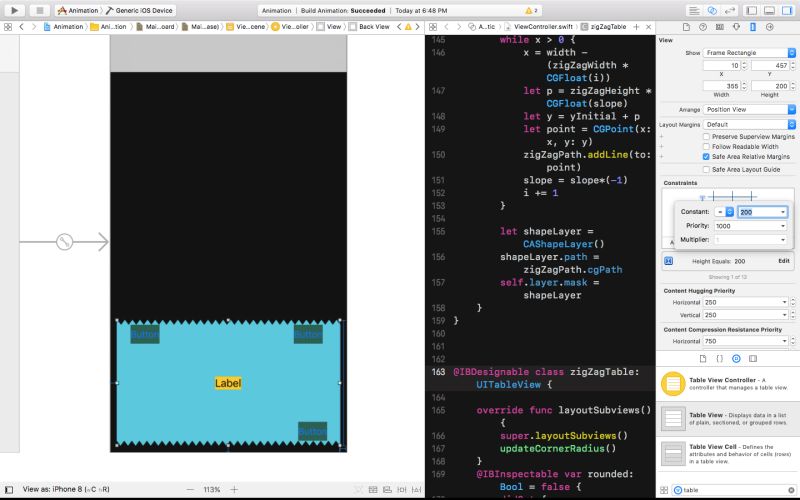Select the yellow Label on canvas
The width and height of the screenshot is (800, 500).
pyautogui.click(x=228, y=383)
